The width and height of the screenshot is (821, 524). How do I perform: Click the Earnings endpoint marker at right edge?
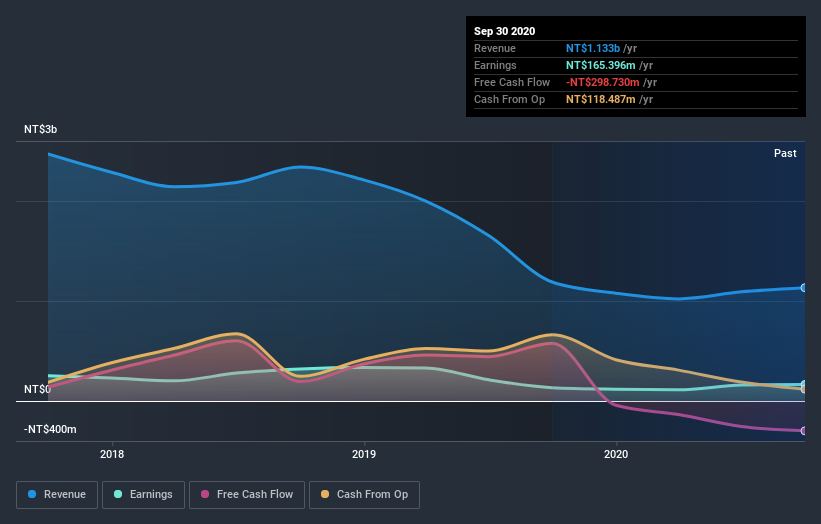pyautogui.click(x=804, y=384)
